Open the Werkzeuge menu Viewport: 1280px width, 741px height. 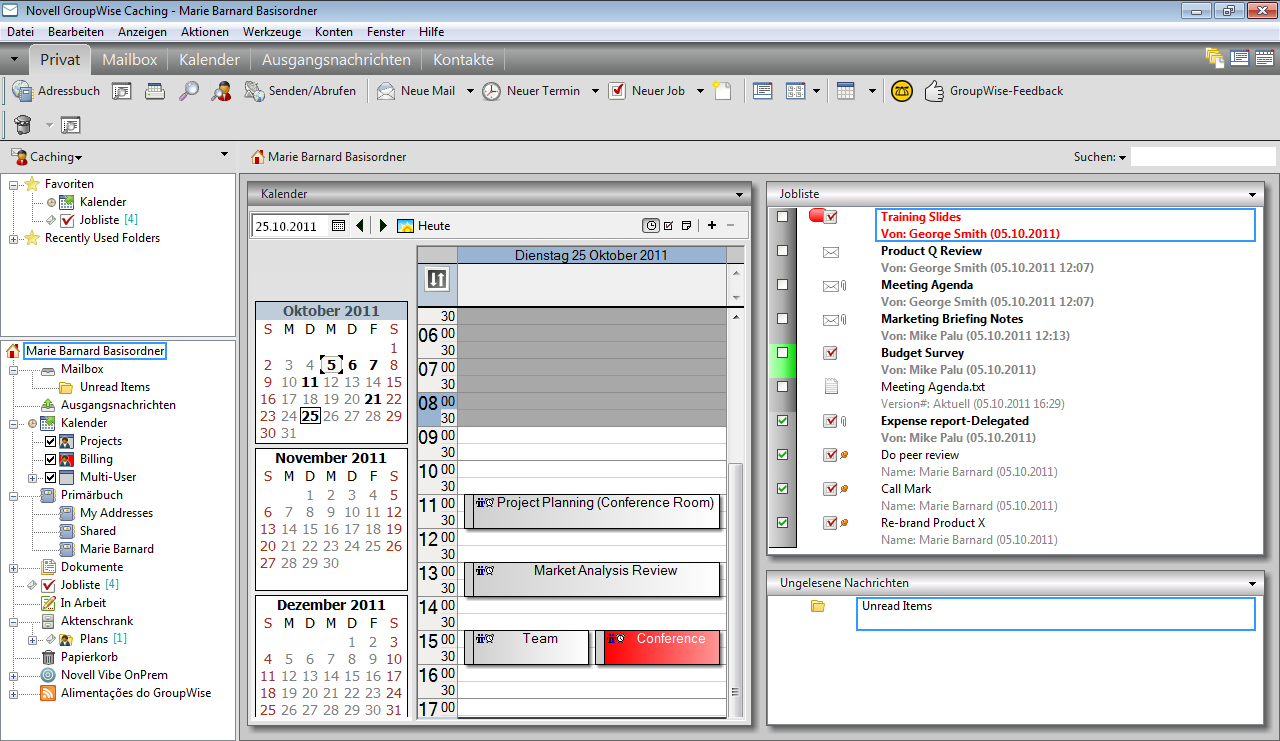pos(272,32)
